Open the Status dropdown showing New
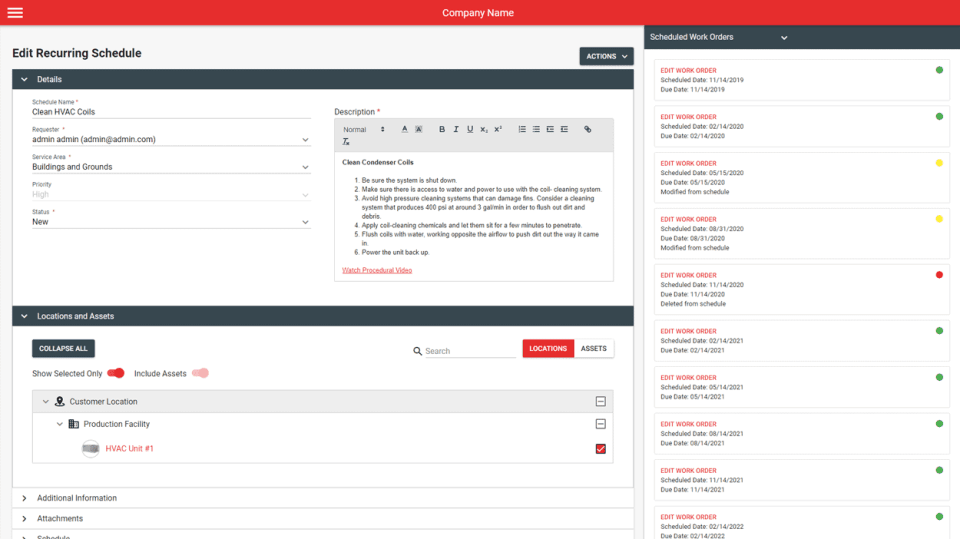Image resolution: width=960 pixels, height=539 pixels. point(171,222)
